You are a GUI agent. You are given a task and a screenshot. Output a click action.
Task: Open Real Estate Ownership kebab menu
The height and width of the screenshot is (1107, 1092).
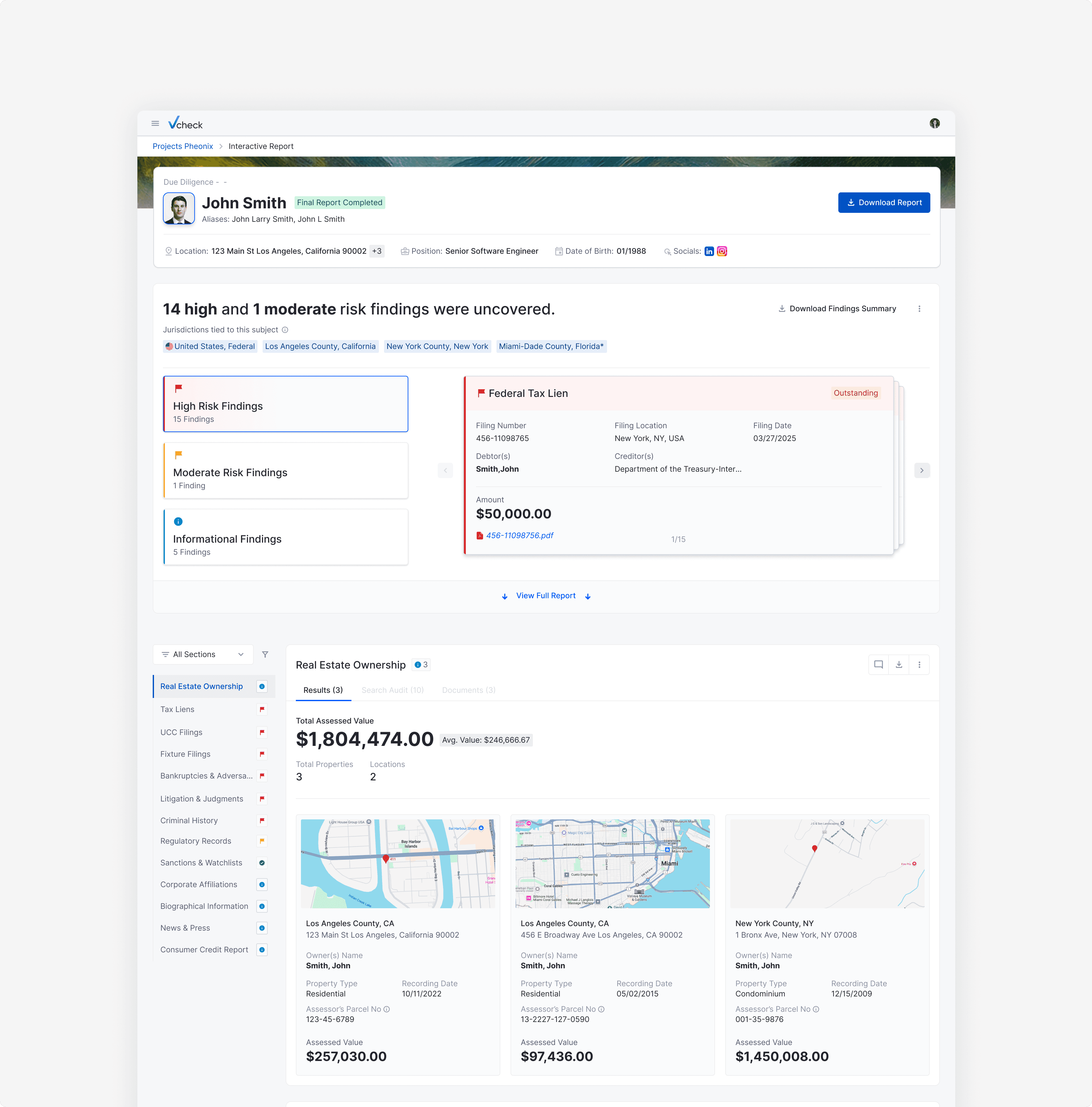(x=919, y=665)
